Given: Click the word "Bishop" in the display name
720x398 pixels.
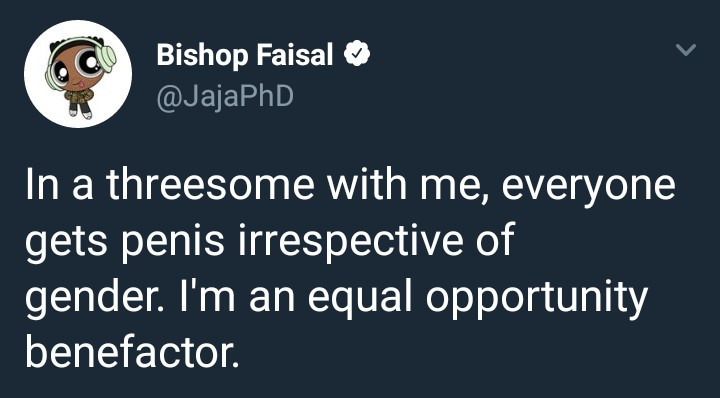Looking at the screenshot, I should pos(202,57).
